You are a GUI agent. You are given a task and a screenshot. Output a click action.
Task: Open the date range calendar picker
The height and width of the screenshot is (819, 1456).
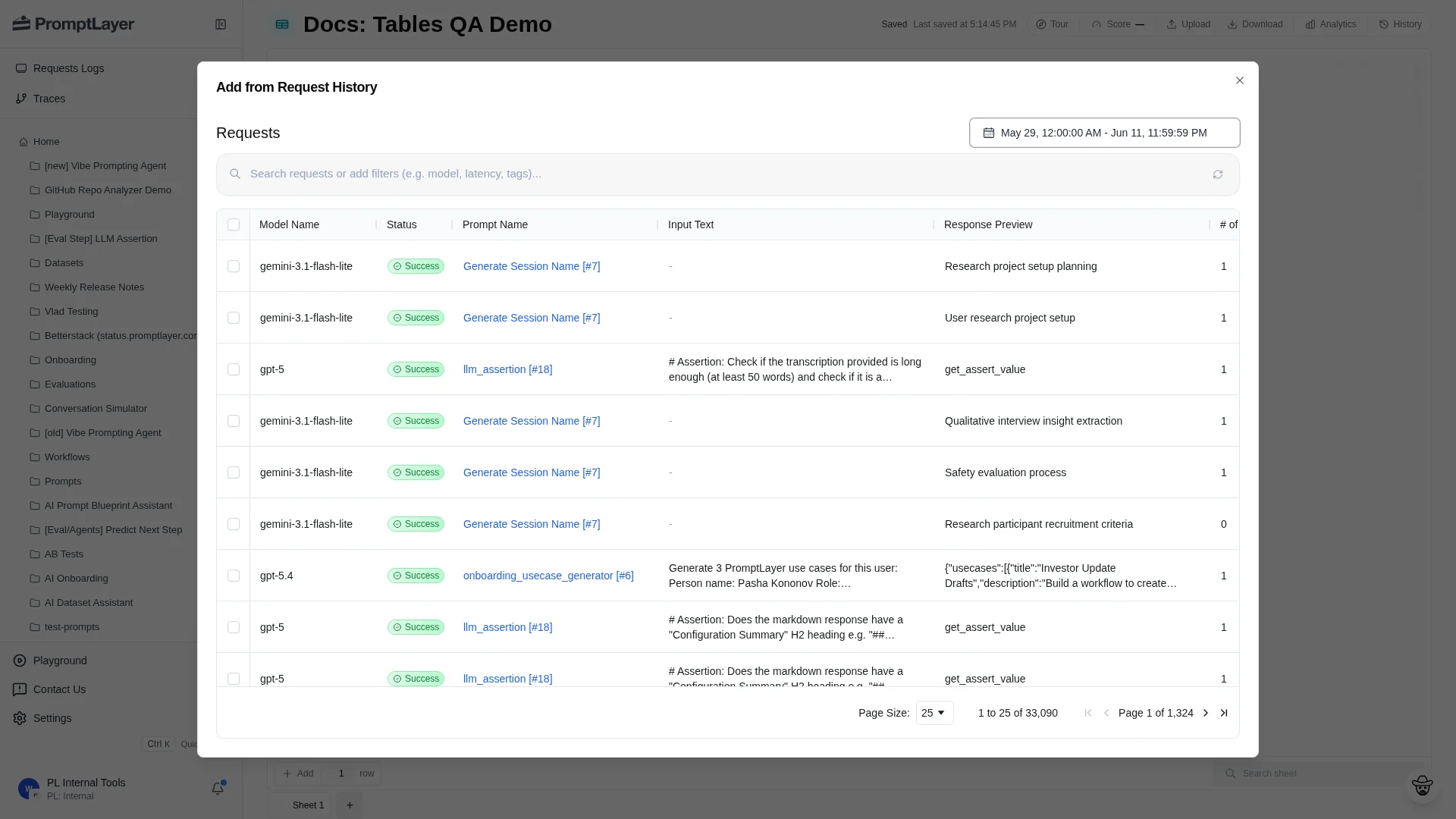[x=1104, y=133]
